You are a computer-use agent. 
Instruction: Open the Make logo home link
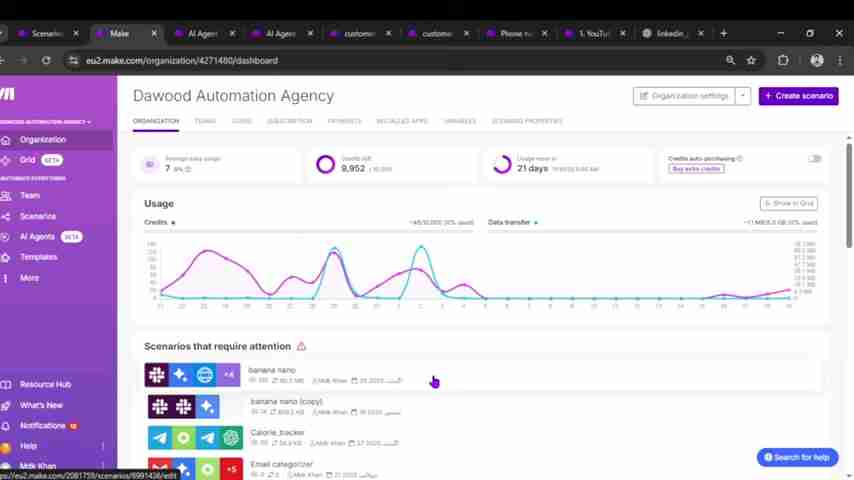8,94
